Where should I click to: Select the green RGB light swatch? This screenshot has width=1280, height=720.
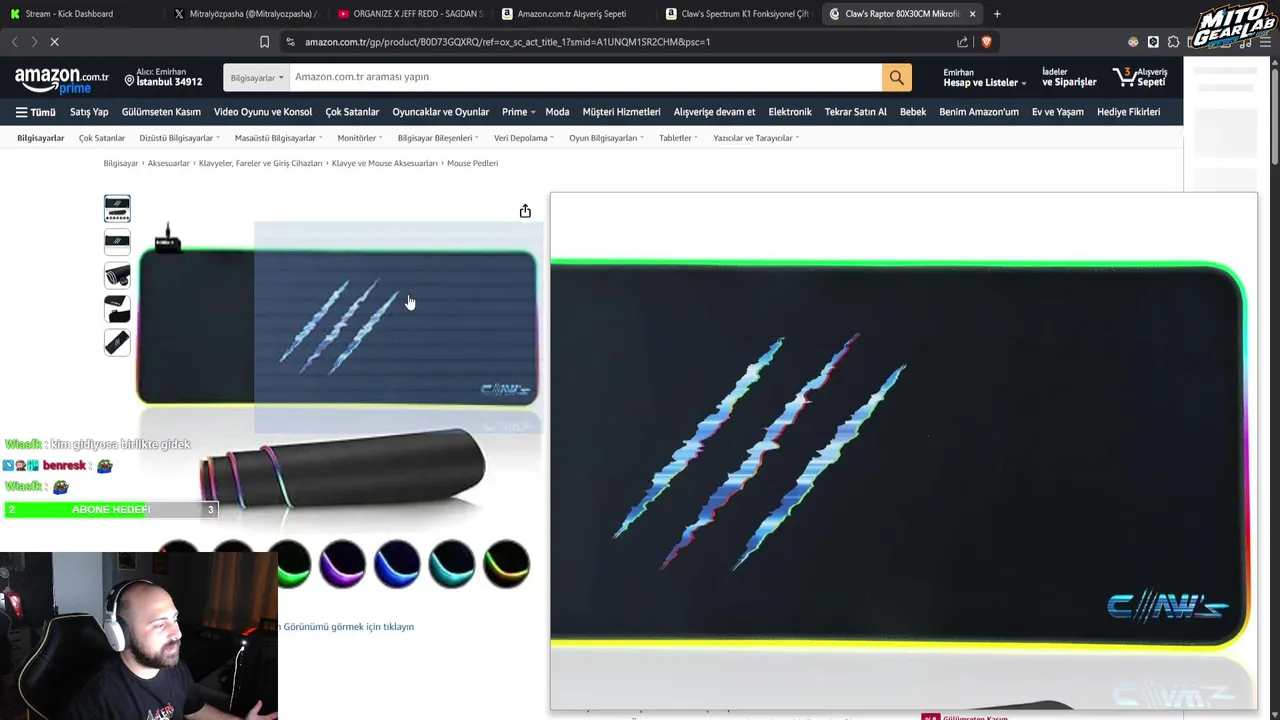pyautogui.click(x=289, y=564)
